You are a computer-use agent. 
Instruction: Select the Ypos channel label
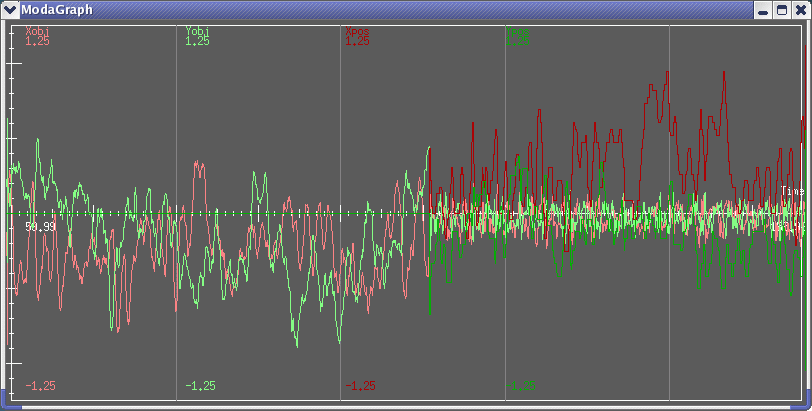coord(517,32)
